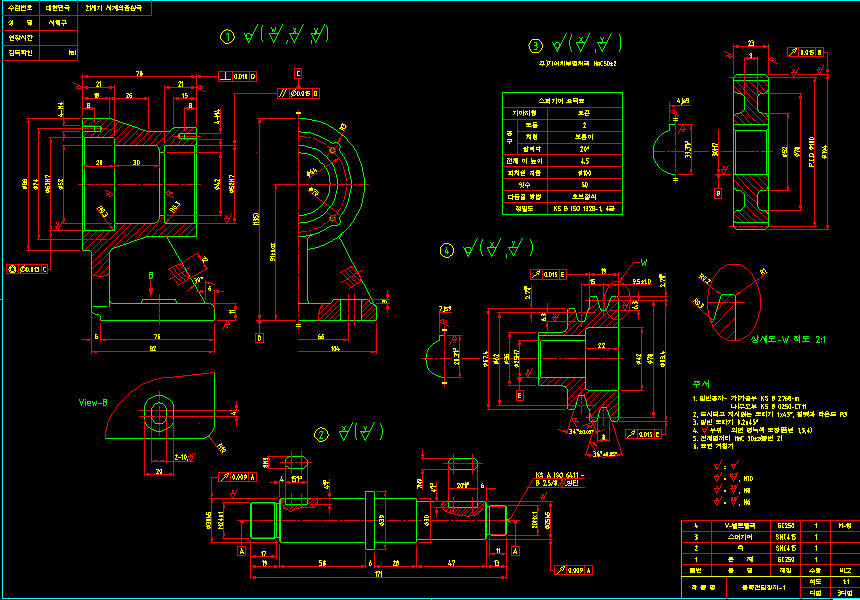This screenshot has width=860, height=600.
Task: Click the red notes heading above numbered list
Action: [x=700, y=383]
